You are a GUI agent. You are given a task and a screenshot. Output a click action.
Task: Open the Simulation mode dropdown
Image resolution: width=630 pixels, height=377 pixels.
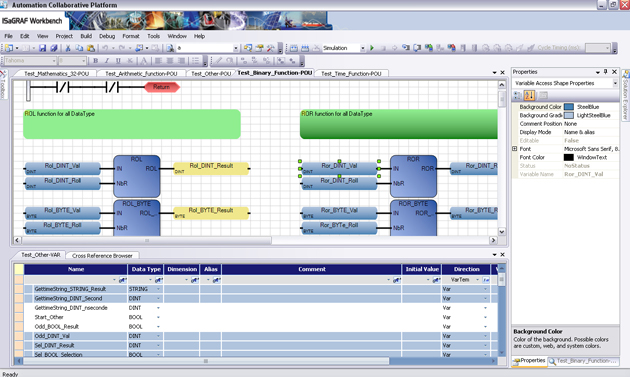pyautogui.click(x=362, y=48)
